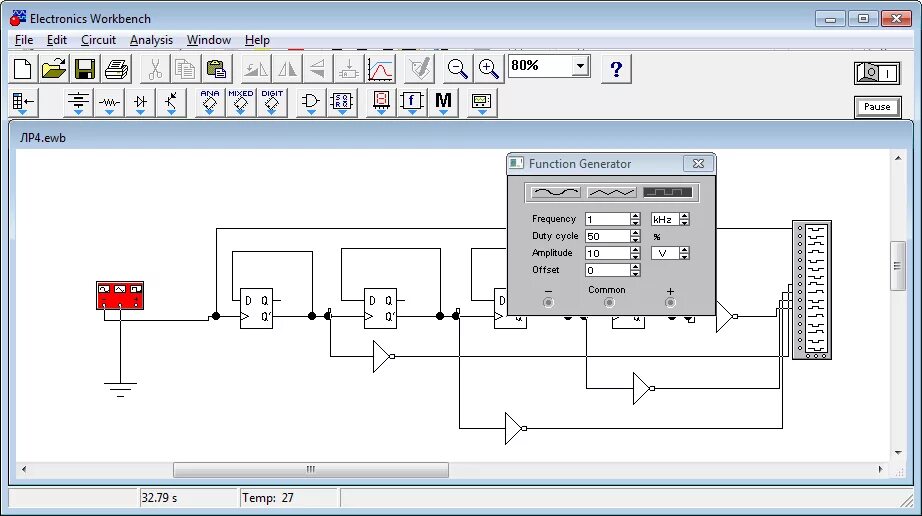This screenshot has width=922, height=516.
Task: Open the Circuit menu
Action: coord(98,40)
